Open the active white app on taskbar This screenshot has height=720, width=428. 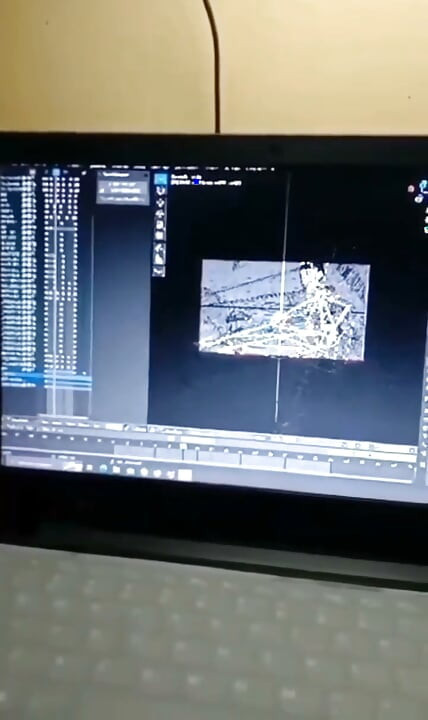click(184, 475)
